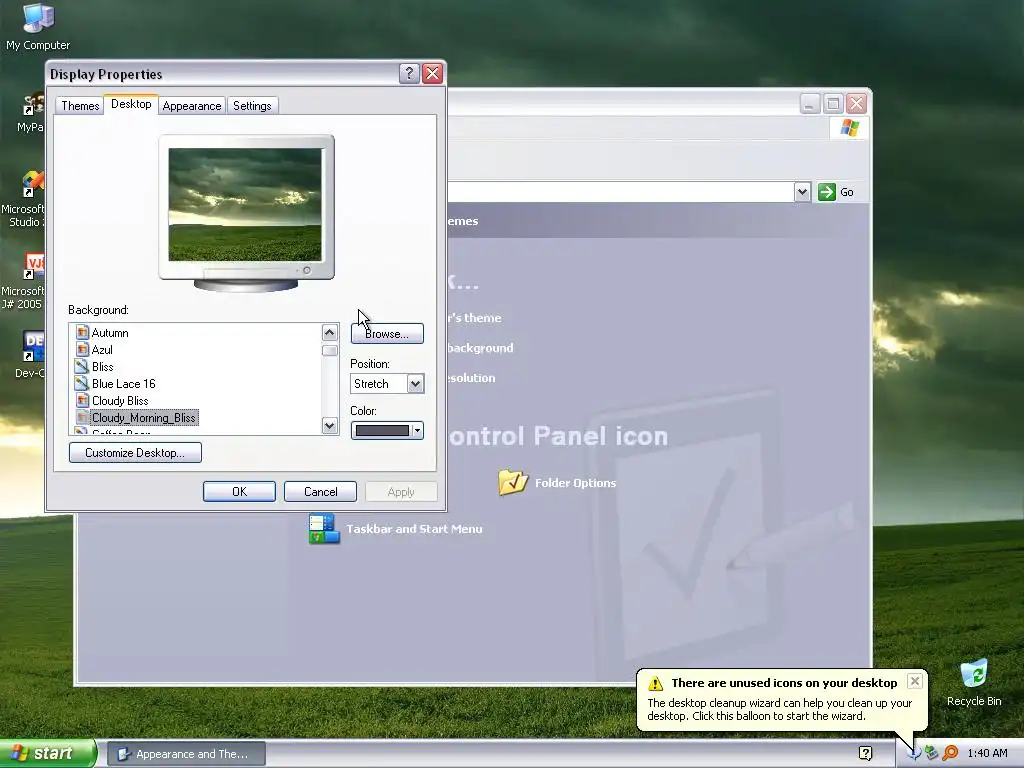Select the Desktop tab
This screenshot has width=1024, height=768.
click(x=131, y=104)
